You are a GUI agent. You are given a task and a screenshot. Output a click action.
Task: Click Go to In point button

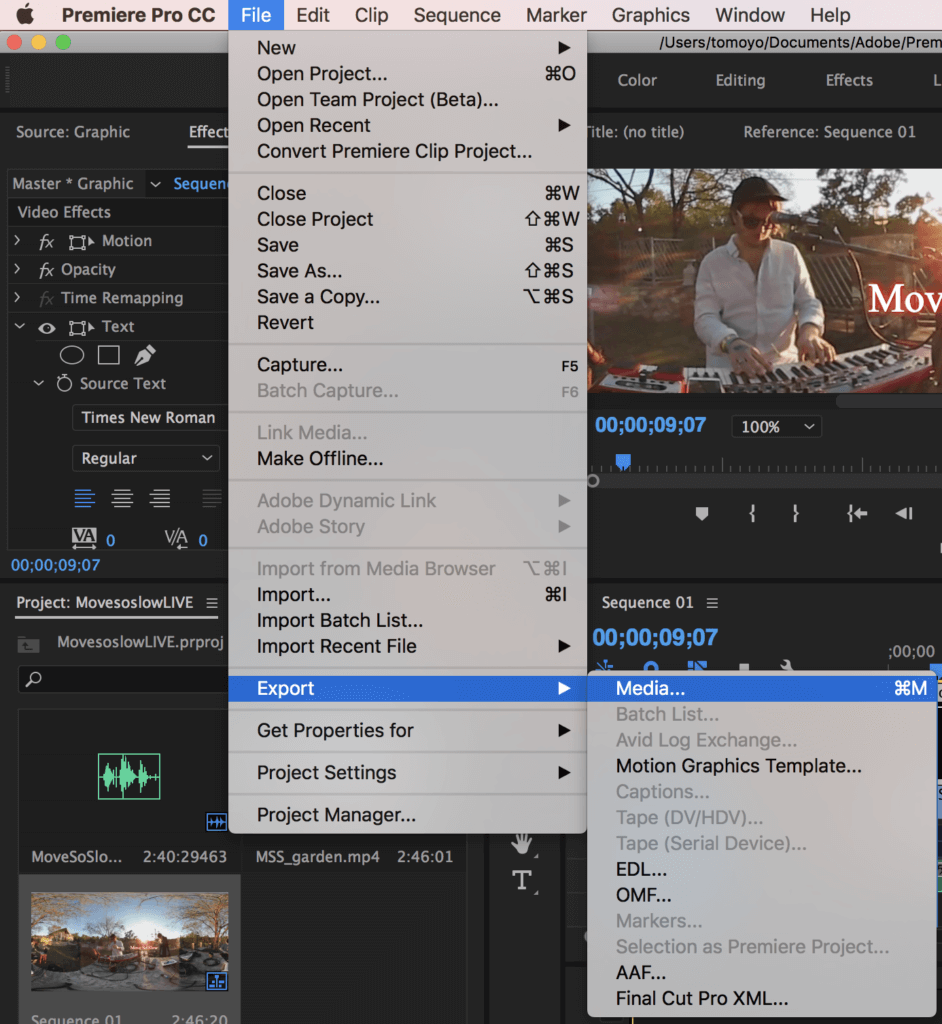point(856,514)
